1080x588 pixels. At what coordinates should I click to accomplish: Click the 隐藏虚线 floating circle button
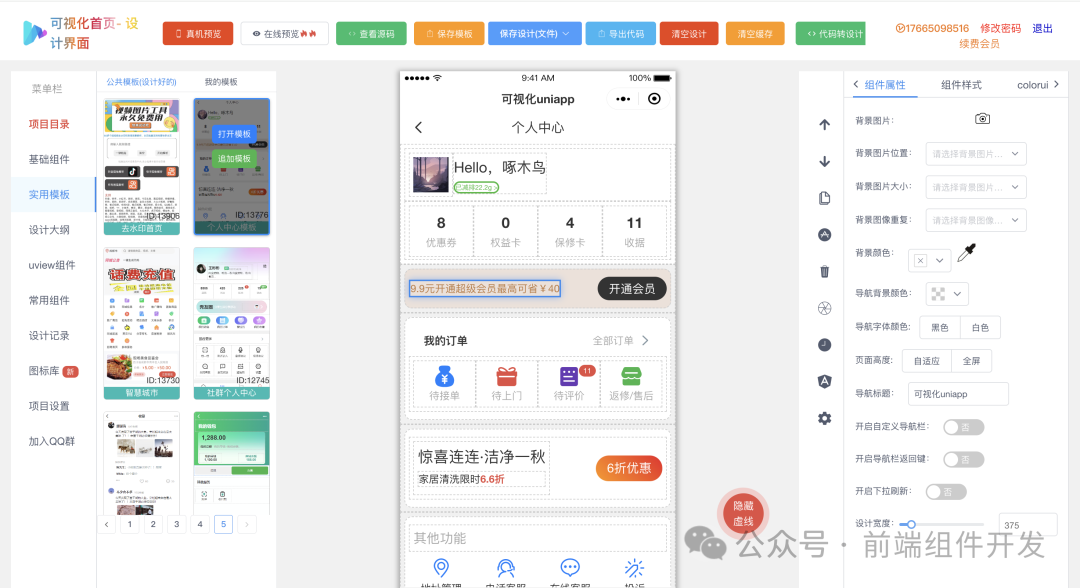(742, 513)
